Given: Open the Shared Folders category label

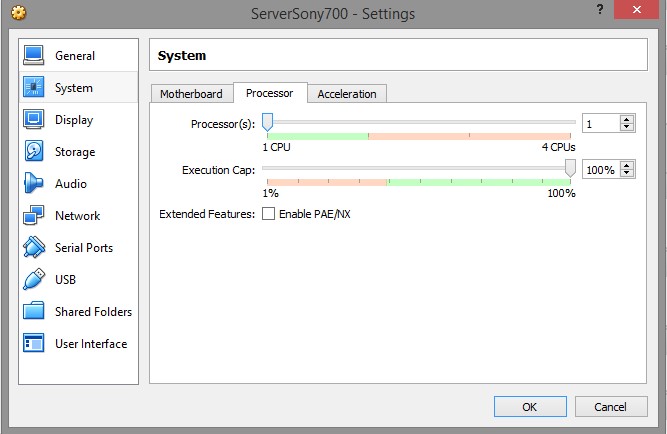Looking at the screenshot, I should point(93,311).
